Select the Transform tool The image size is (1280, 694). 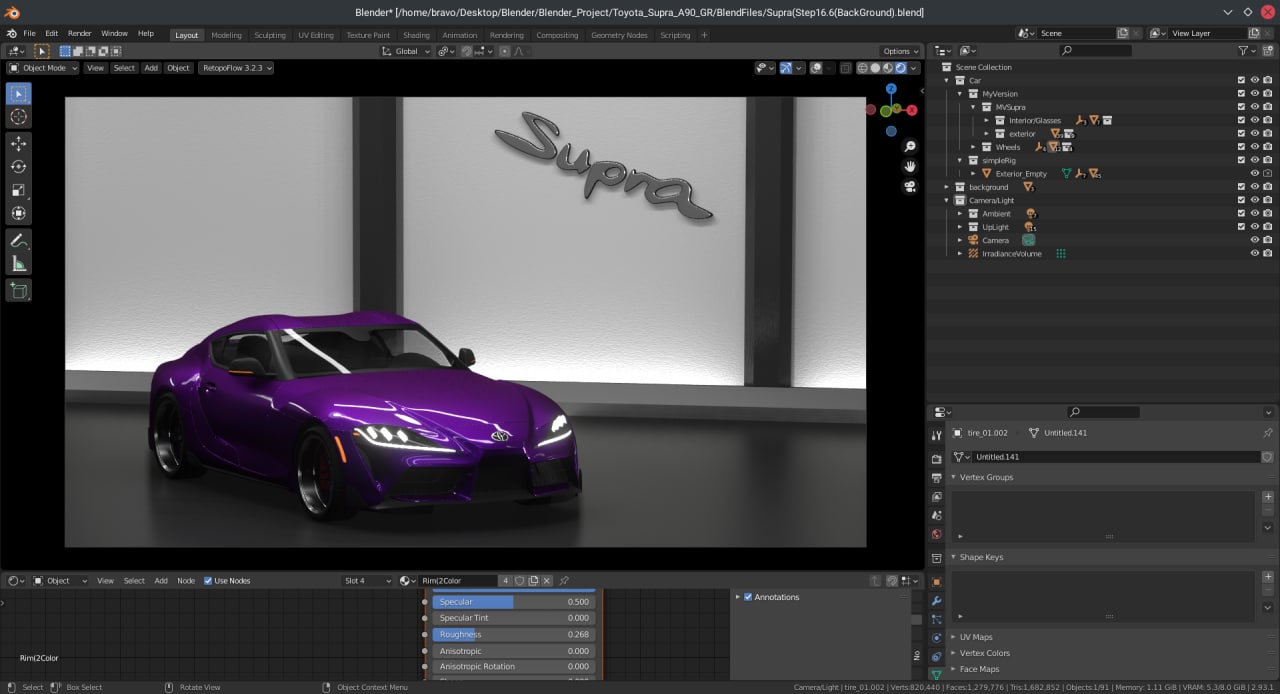(18, 213)
